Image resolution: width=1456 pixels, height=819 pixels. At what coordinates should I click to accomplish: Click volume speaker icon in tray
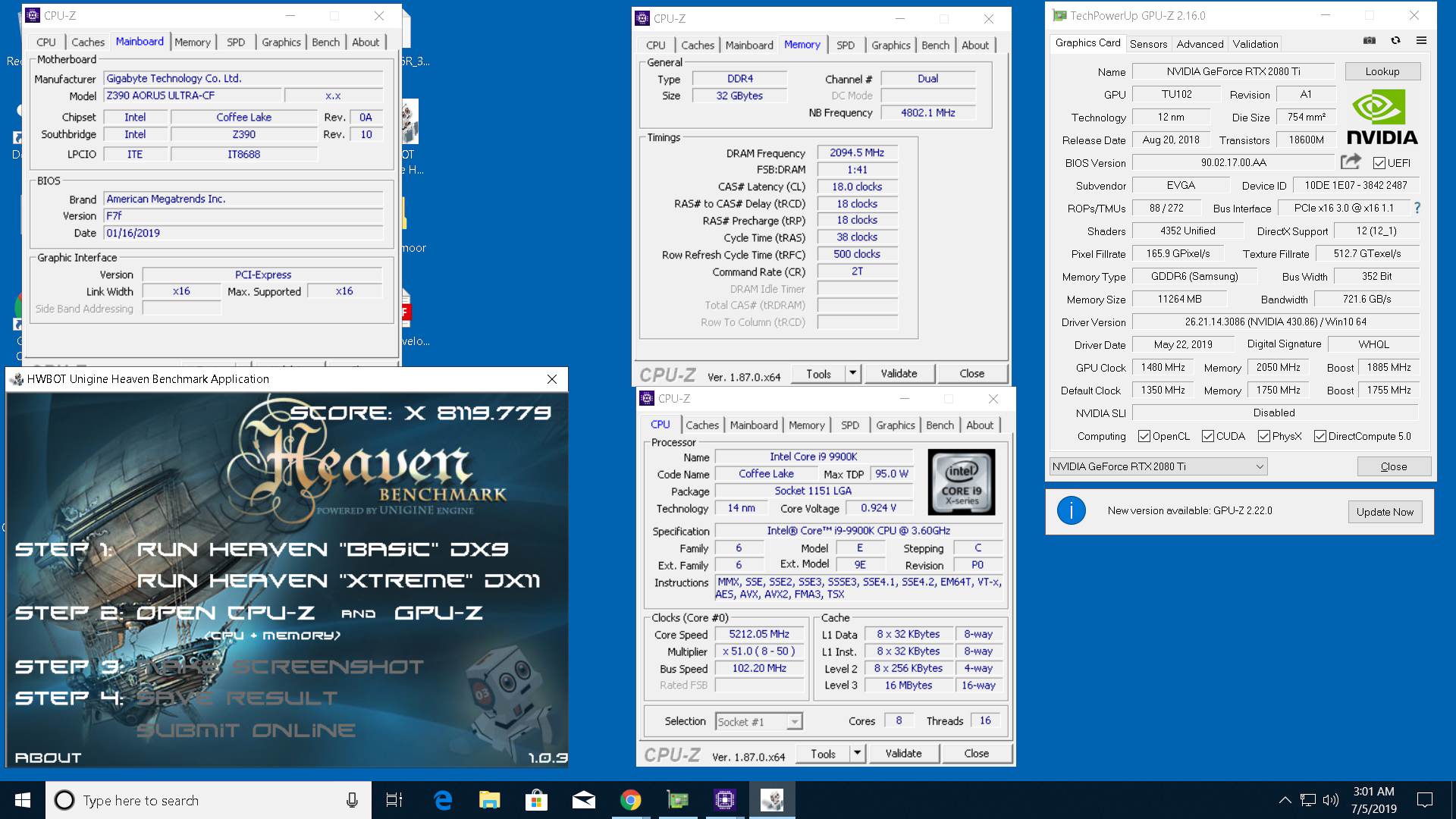pos(1331,800)
